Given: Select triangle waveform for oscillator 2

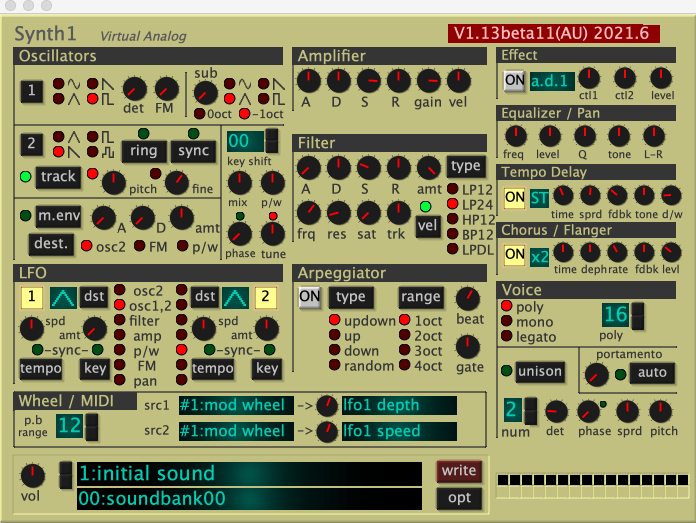Looking at the screenshot, I should pyautogui.click(x=59, y=136).
